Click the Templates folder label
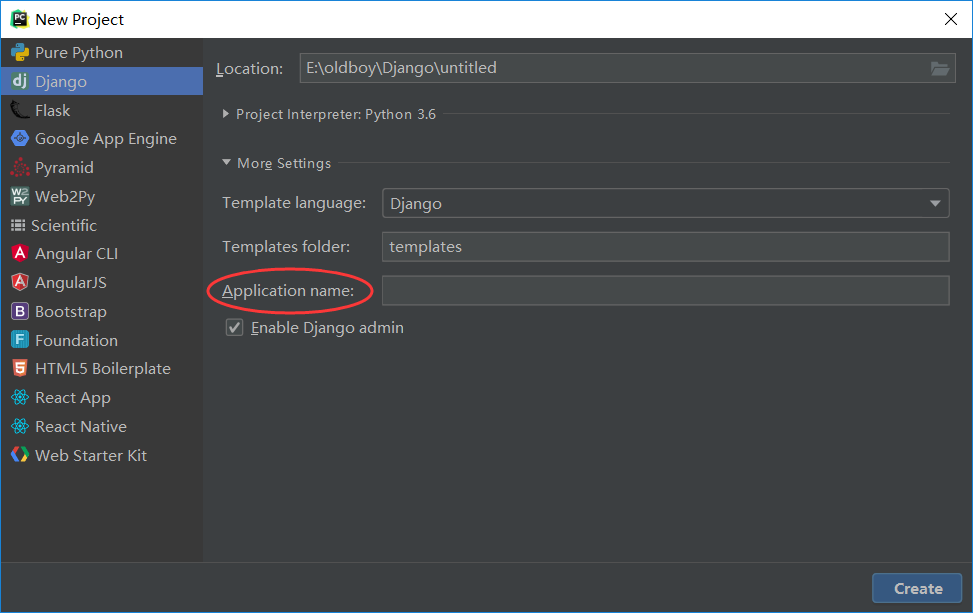 click(x=286, y=247)
